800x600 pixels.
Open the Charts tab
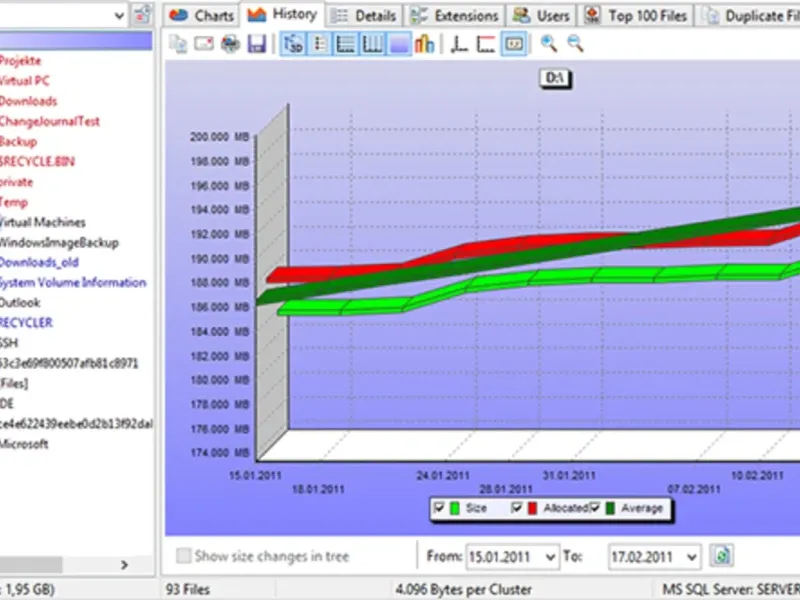202,16
